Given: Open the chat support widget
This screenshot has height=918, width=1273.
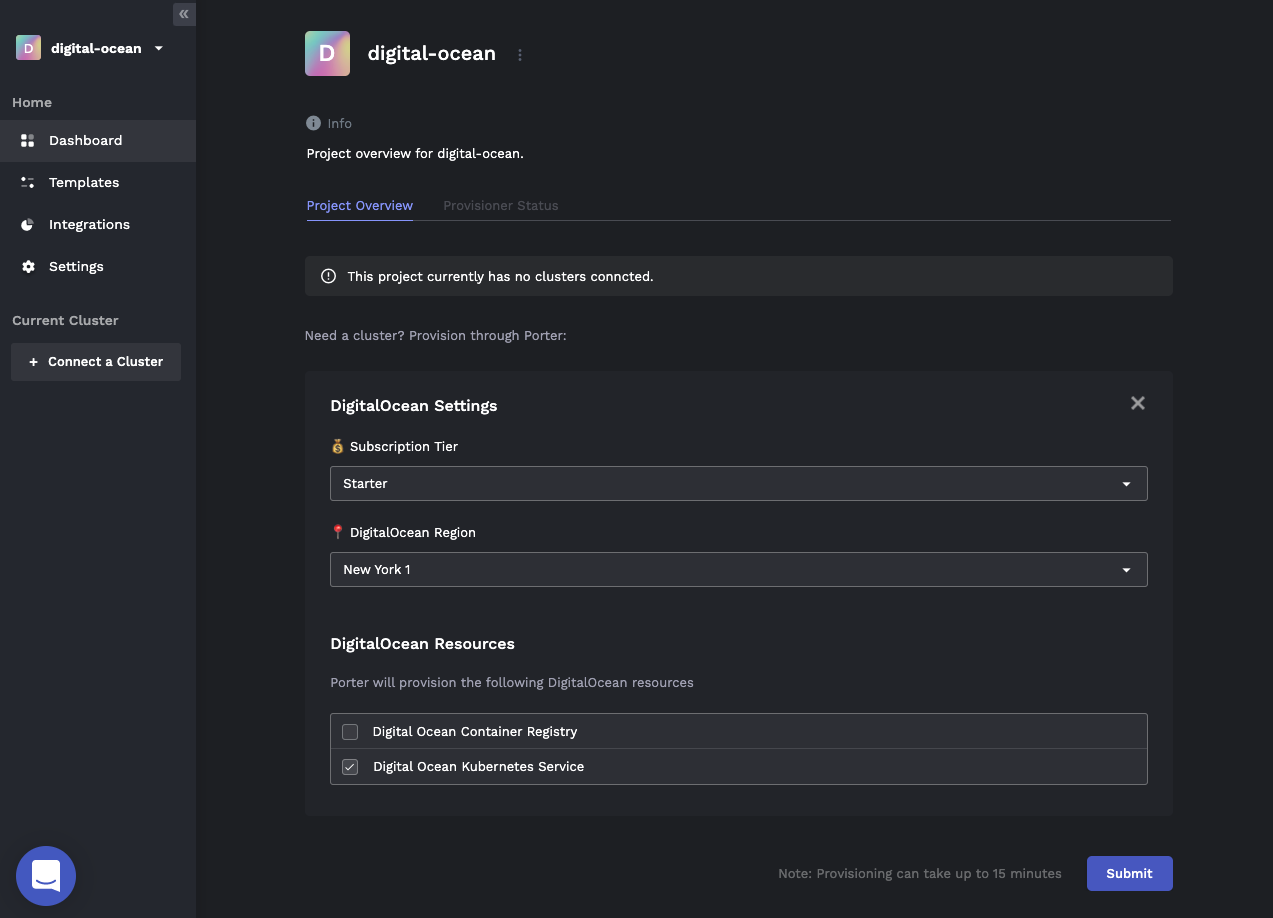Looking at the screenshot, I should [x=46, y=876].
